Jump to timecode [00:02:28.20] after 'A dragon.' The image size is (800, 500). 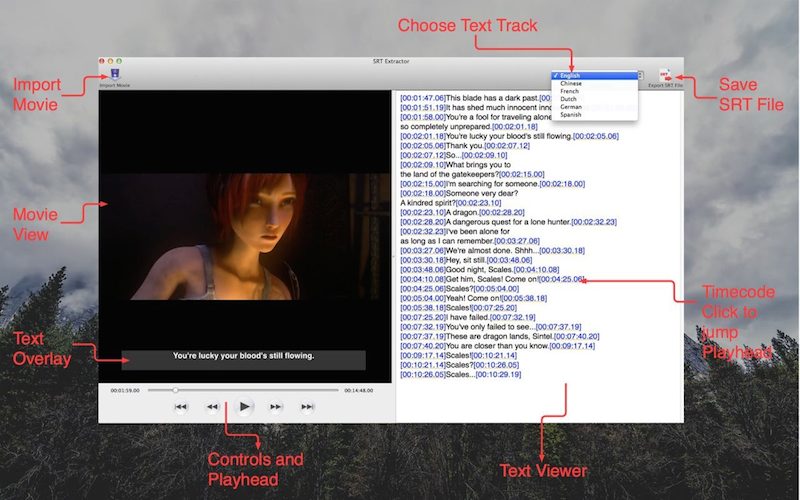502,212
